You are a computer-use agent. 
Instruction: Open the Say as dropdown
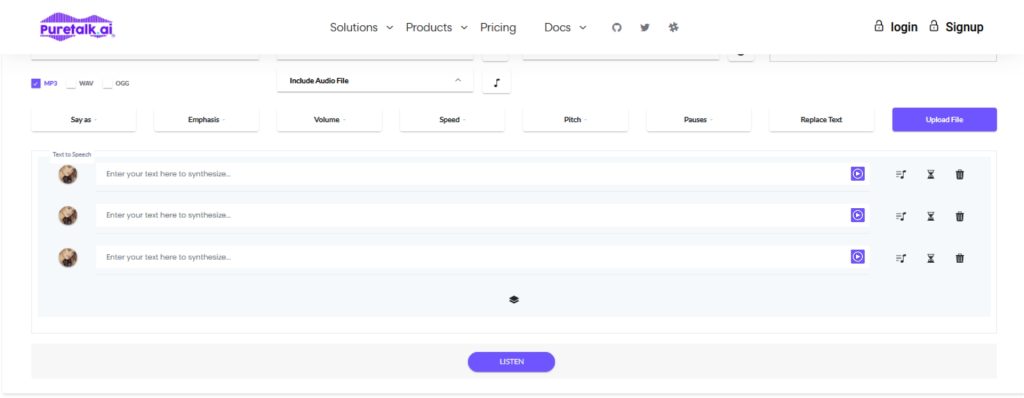[x=84, y=120]
